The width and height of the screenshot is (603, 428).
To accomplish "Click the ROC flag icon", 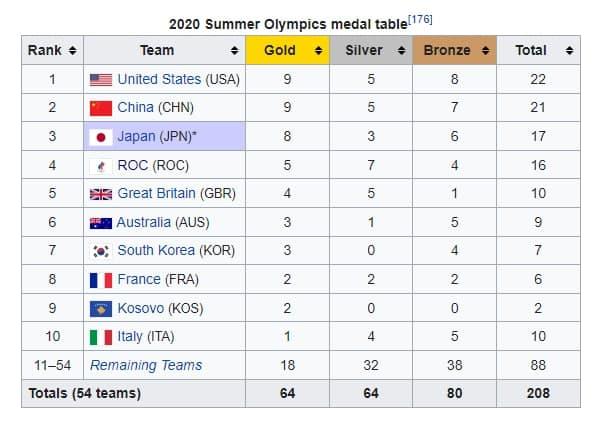I will pyautogui.click(x=101, y=166).
